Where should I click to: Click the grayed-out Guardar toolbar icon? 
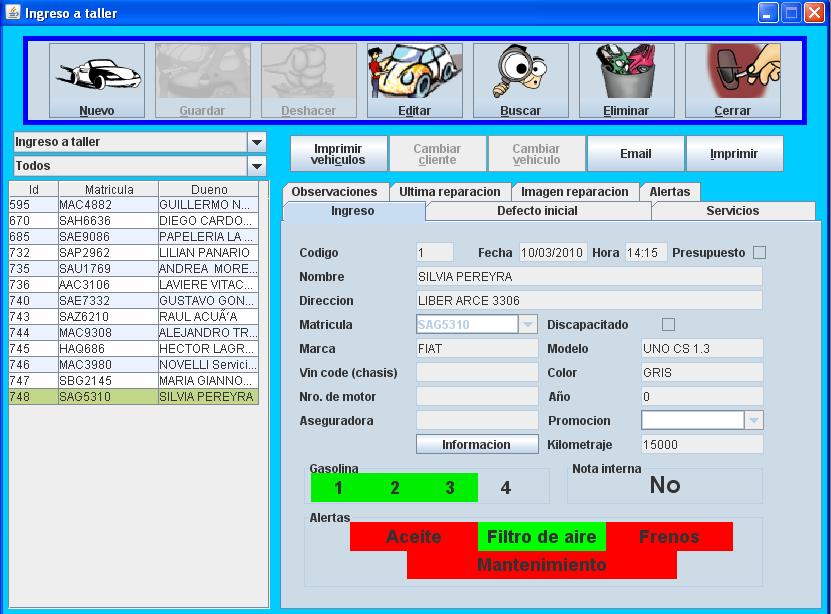(x=203, y=73)
